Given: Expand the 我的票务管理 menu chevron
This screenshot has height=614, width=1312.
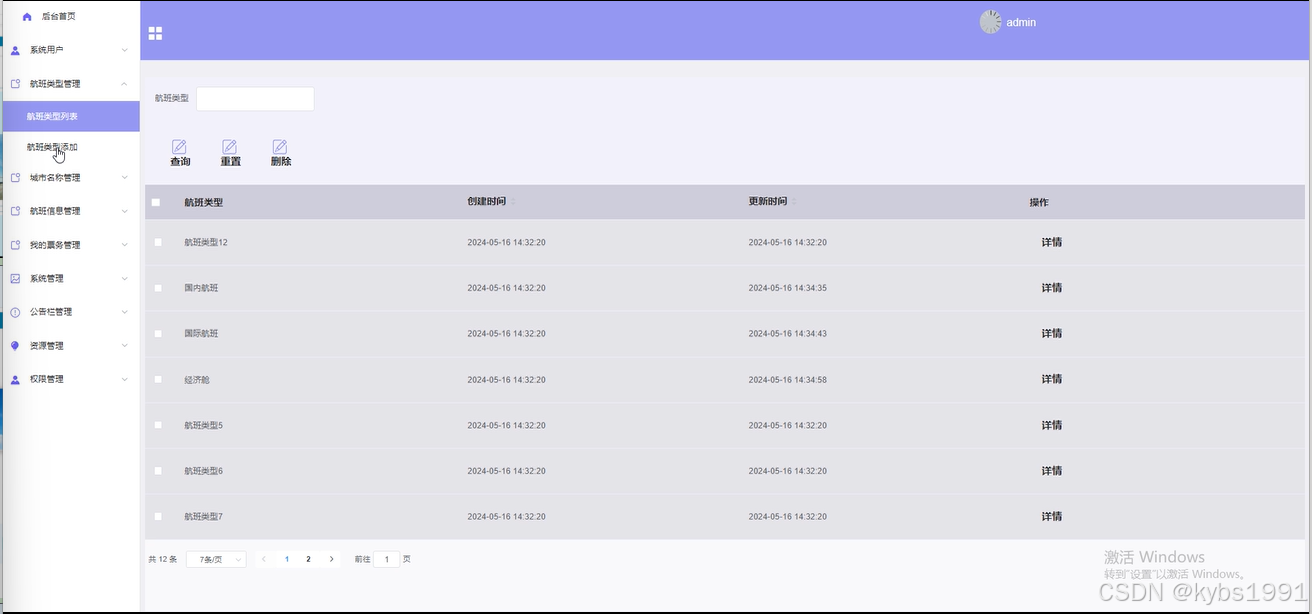Looking at the screenshot, I should click(x=125, y=245).
